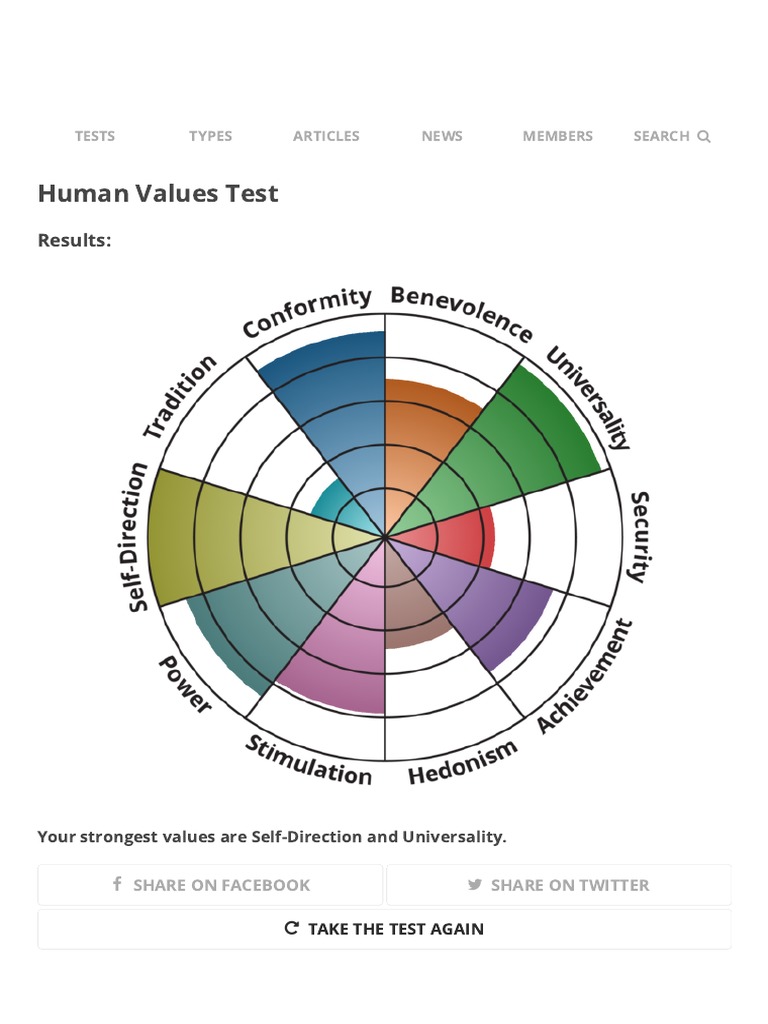This screenshot has width=768, height=1024.
Task: Click the Human Values Test heading
Action: [158, 193]
